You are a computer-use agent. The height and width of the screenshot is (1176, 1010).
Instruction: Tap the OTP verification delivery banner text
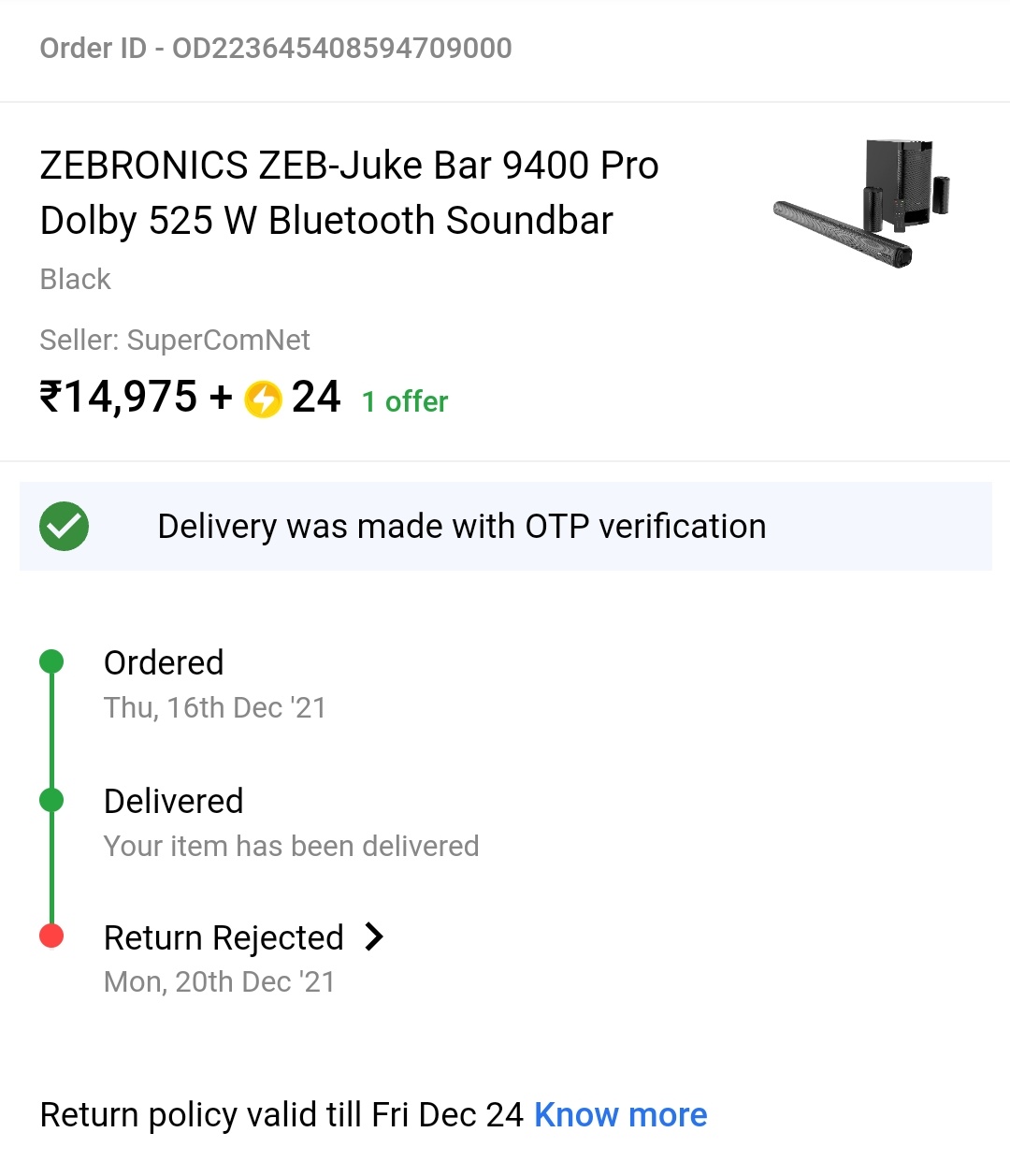(461, 527)
